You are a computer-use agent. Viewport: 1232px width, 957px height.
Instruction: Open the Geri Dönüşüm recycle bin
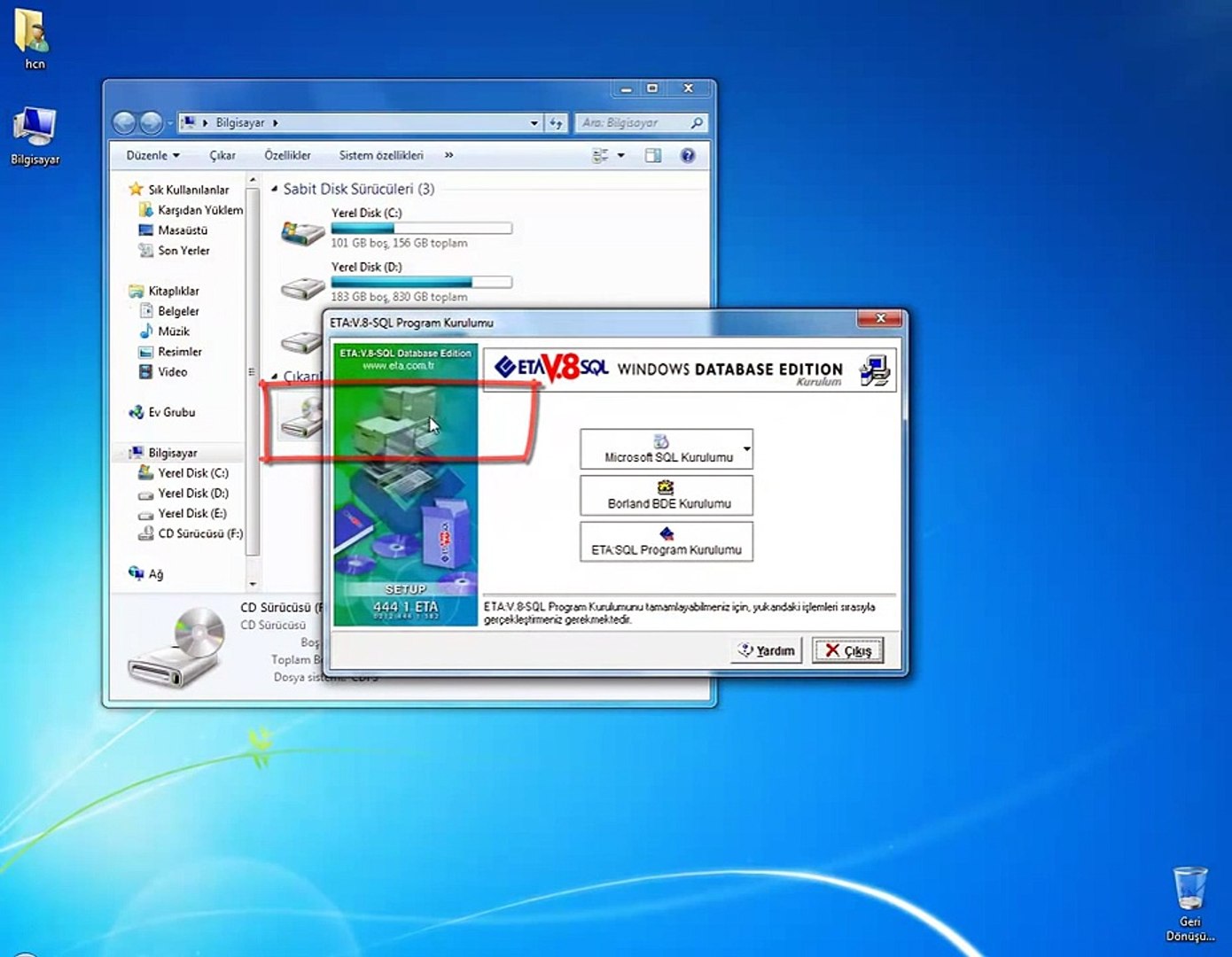pyautogui.click(x=1190, y=902)
